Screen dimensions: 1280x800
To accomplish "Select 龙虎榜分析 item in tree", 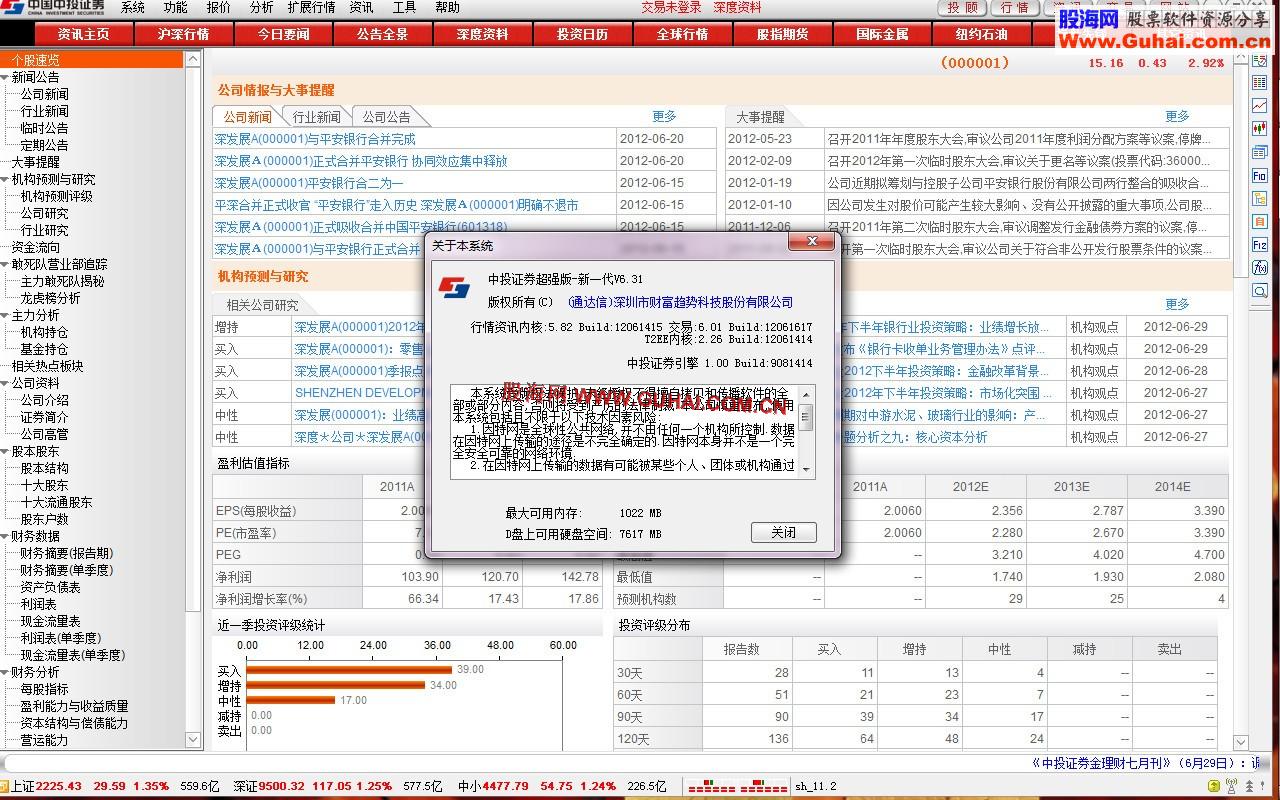I will 51,298.
